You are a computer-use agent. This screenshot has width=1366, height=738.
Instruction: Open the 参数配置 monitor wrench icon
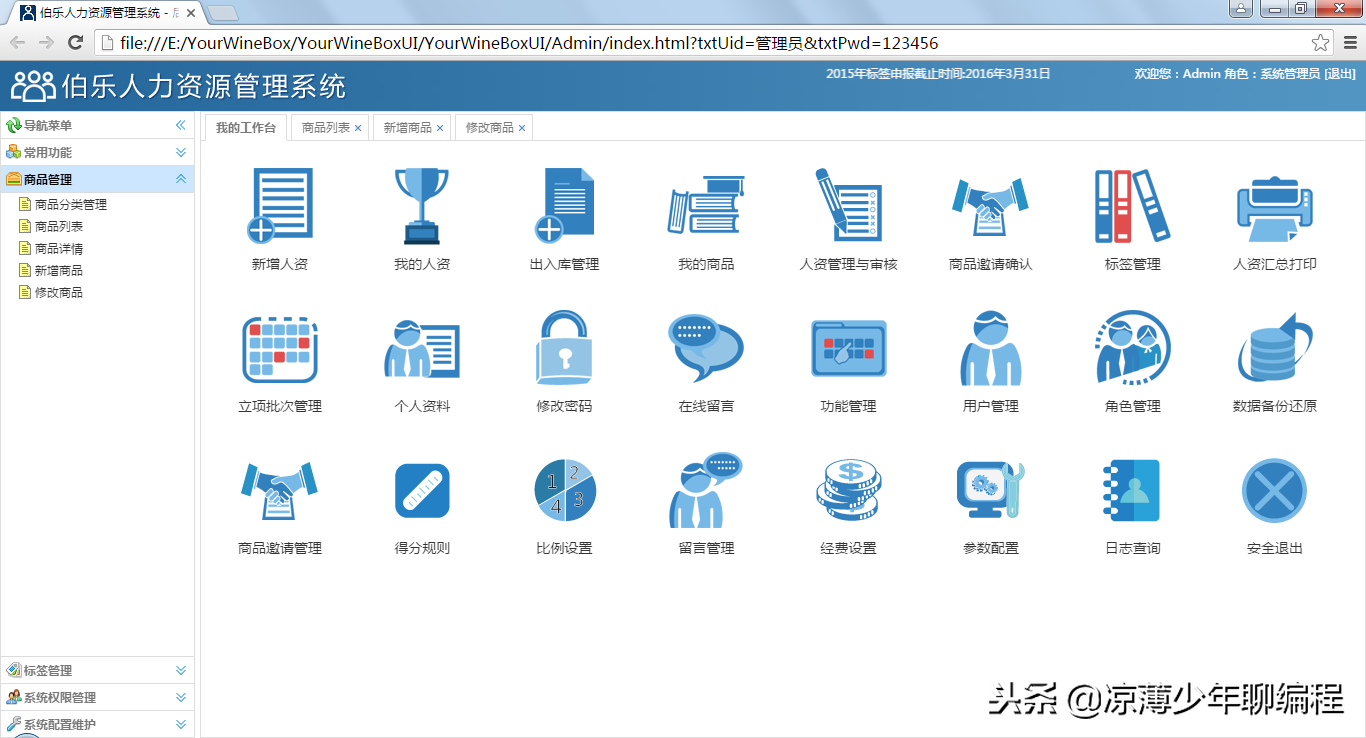coord(990,490)
